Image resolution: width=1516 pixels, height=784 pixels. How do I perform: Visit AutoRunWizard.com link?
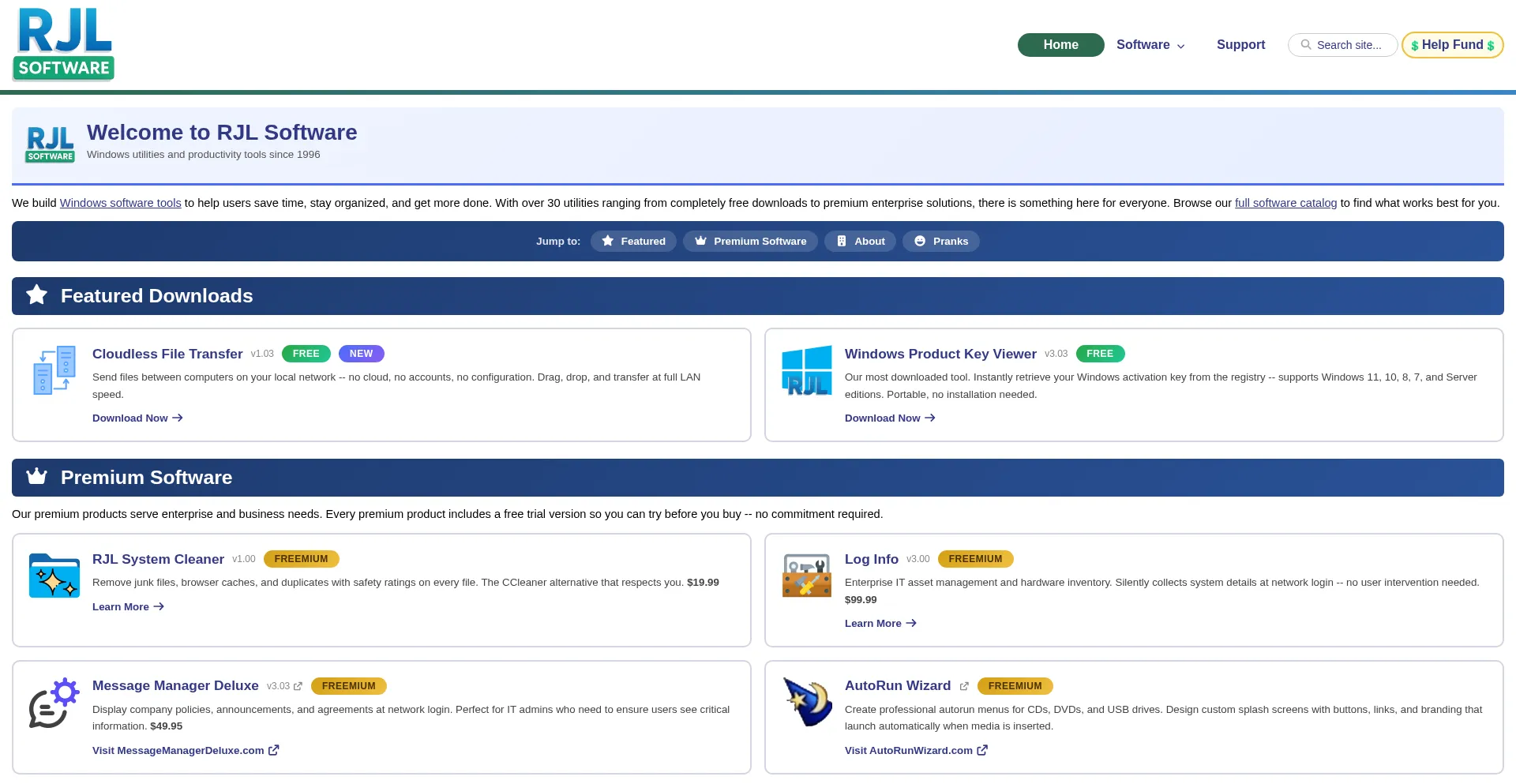[x=916, y=750]
